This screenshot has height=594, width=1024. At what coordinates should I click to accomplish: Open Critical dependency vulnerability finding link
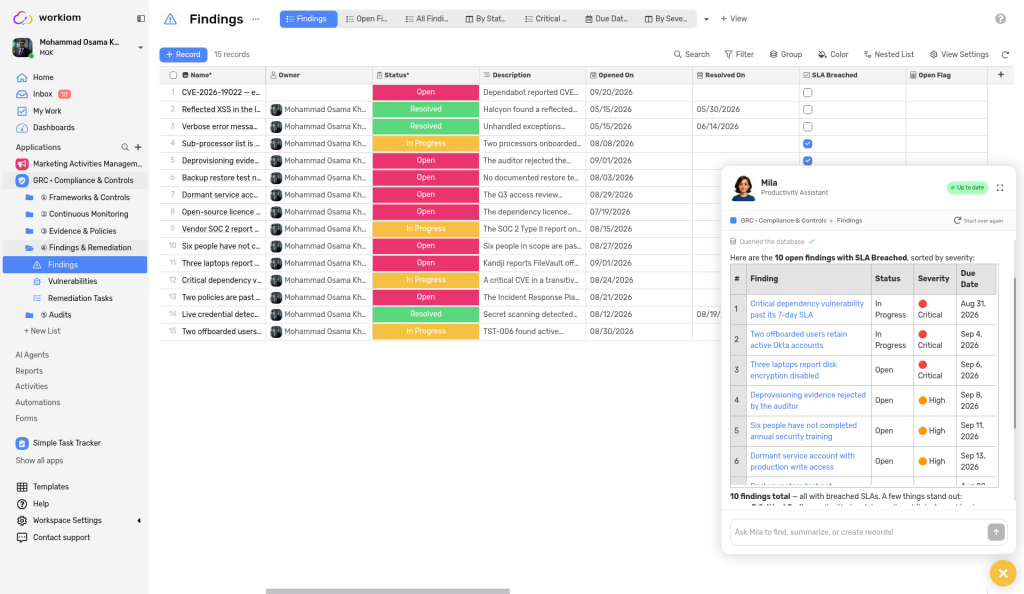pyautogui.click(x=807, y=309)
